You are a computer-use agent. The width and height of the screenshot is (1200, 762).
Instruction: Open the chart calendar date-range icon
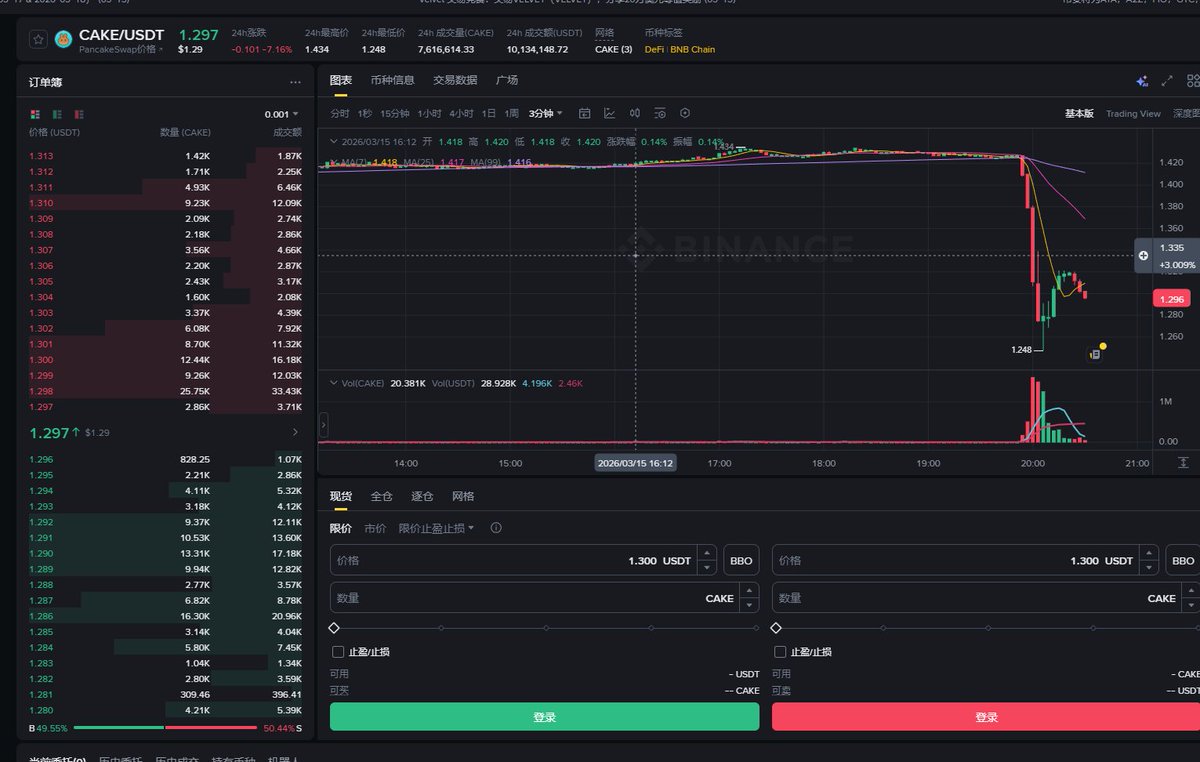[x=585, y=113]
